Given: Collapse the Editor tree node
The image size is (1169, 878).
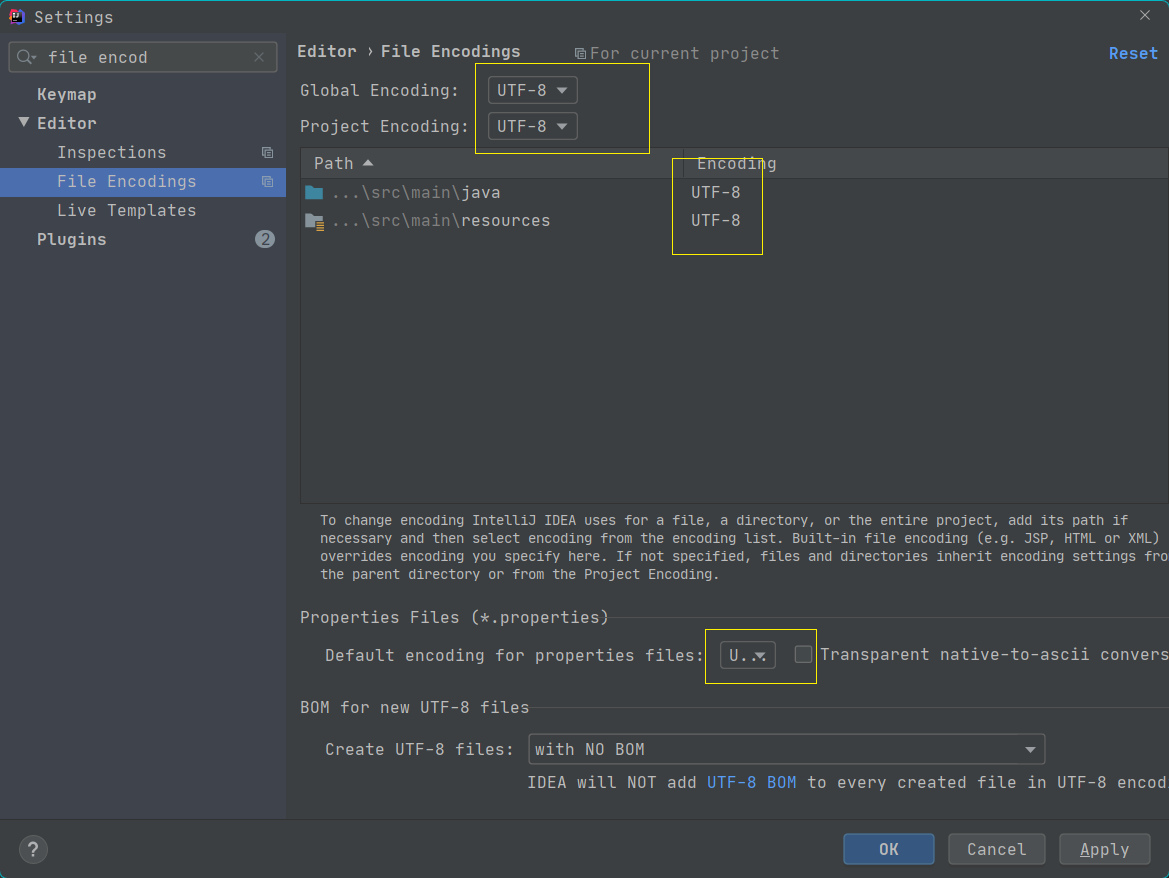Looking at the screenshot, I should [24, 122].
